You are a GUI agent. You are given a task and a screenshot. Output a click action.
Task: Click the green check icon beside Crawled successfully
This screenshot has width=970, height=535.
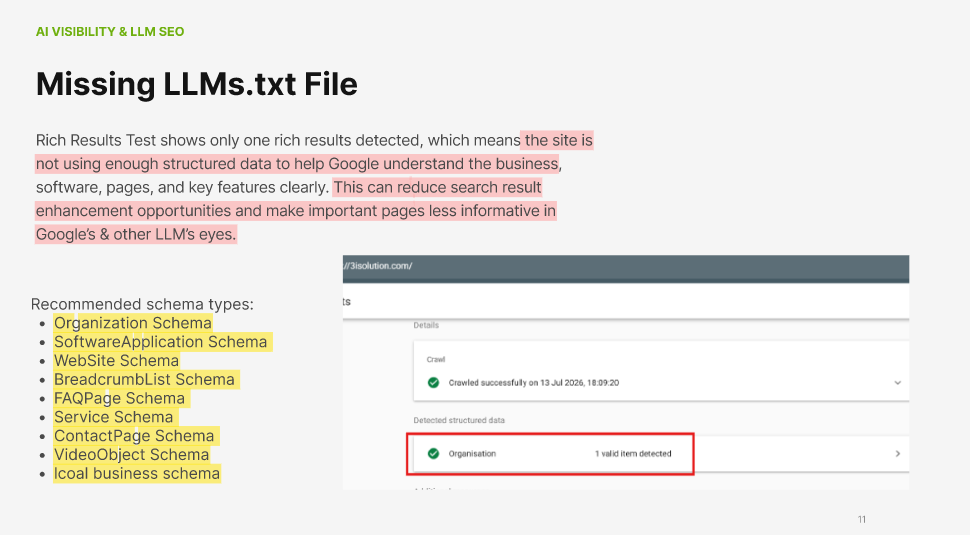tap(434, 383)
